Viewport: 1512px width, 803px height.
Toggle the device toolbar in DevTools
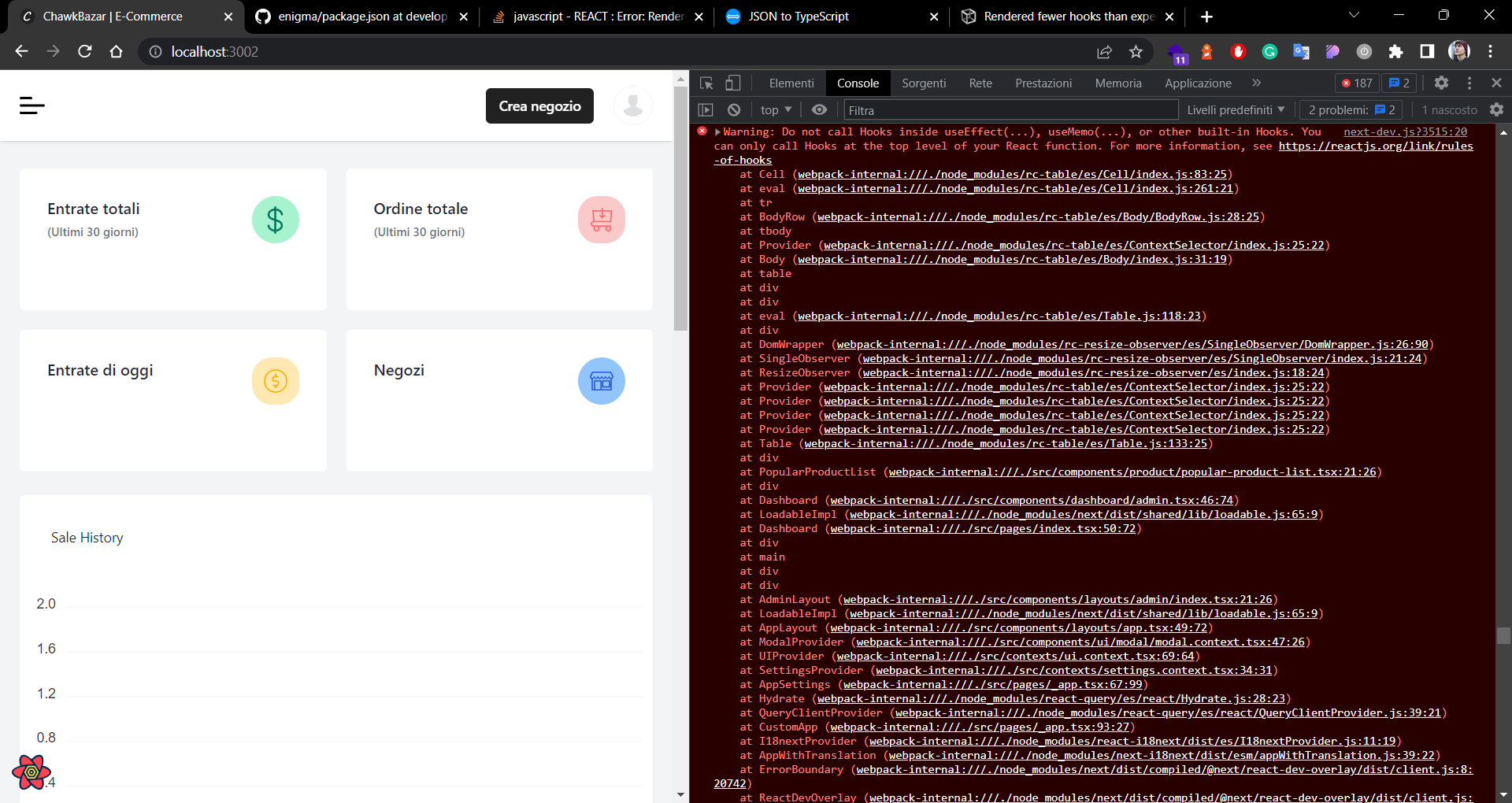click(x=733, y=83)
